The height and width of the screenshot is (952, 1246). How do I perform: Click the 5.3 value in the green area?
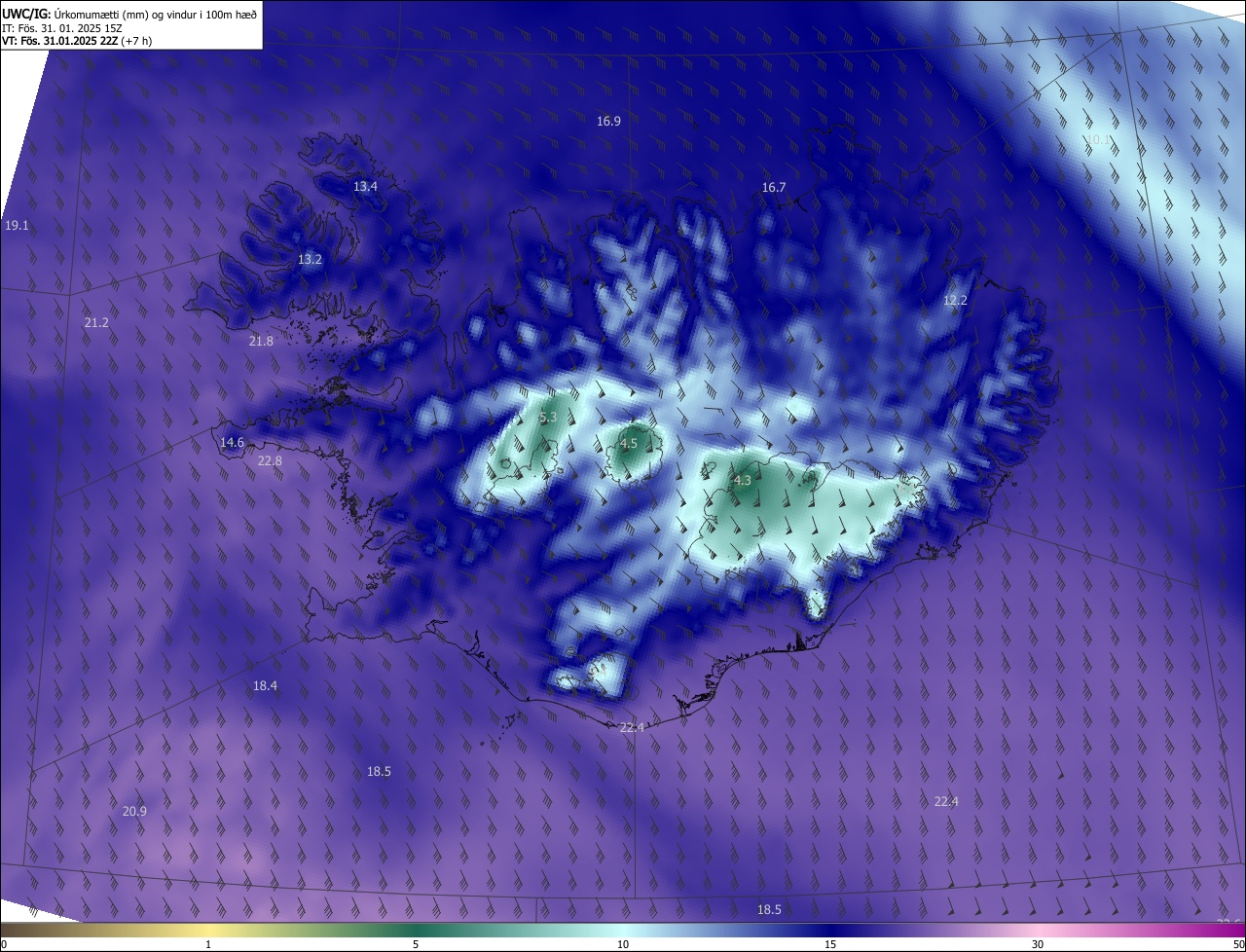[548, 417]
